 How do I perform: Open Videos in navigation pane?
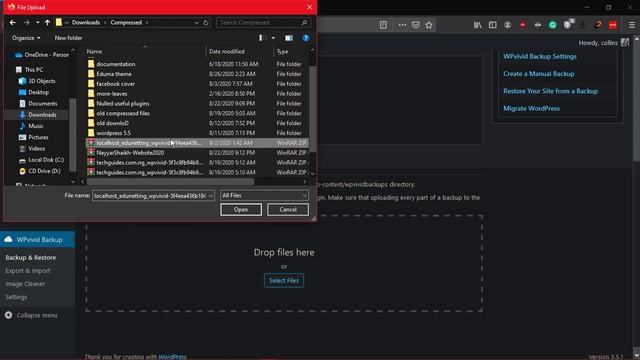(32, 149)
